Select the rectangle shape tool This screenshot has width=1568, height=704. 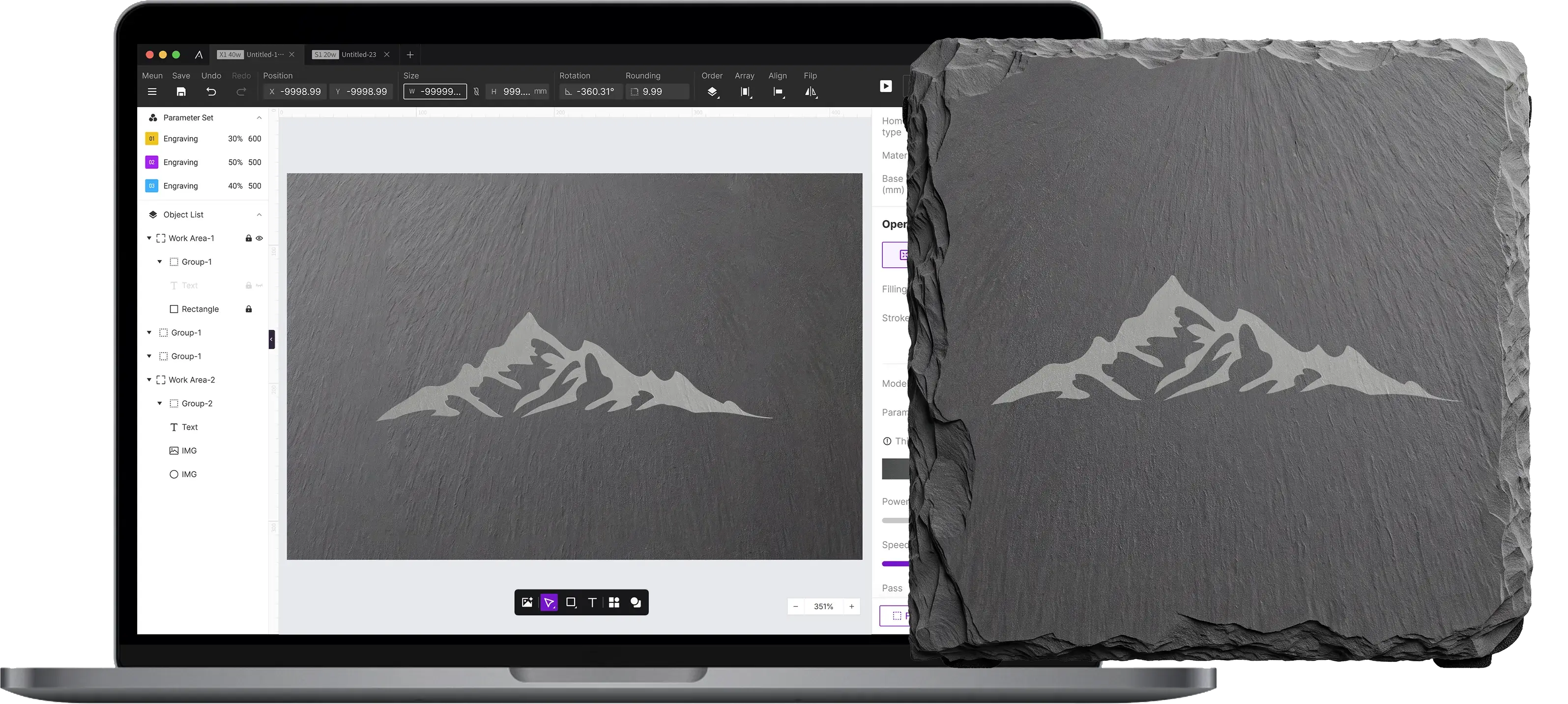[x=571, y=602]
